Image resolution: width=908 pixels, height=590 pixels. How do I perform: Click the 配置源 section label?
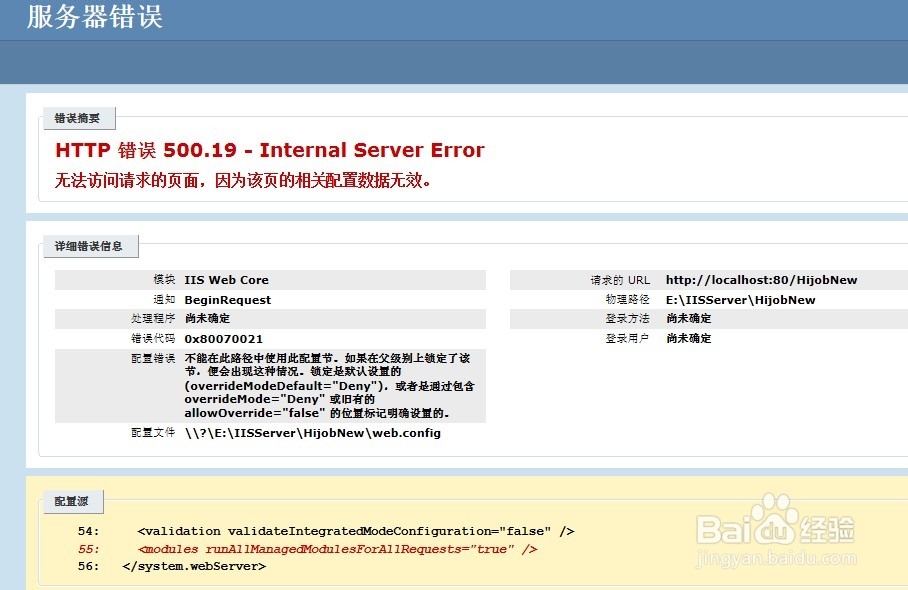tap(71, 502)
